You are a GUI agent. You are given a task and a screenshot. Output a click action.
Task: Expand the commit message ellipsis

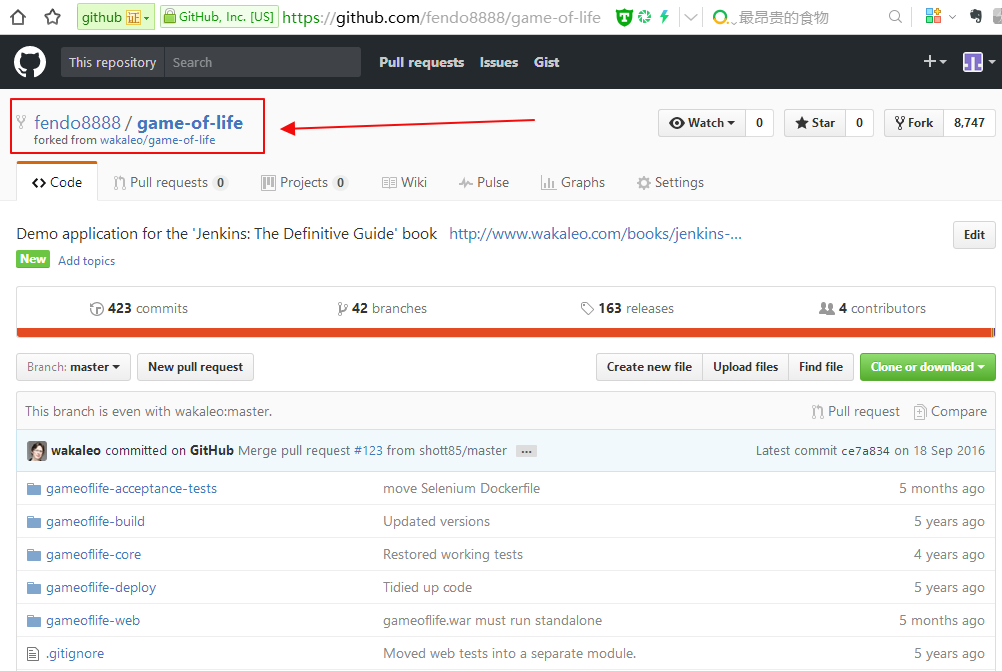[x=526, y=451]
